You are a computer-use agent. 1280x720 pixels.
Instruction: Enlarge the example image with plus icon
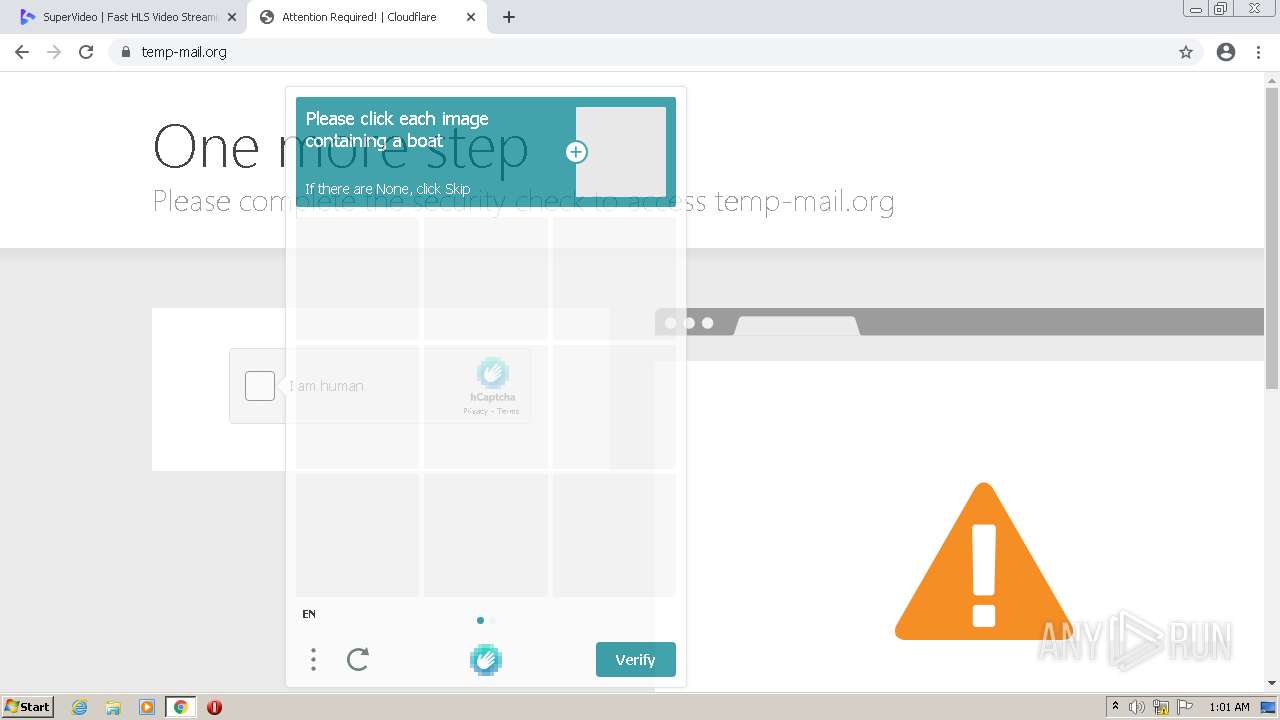[x=576, y=152]
